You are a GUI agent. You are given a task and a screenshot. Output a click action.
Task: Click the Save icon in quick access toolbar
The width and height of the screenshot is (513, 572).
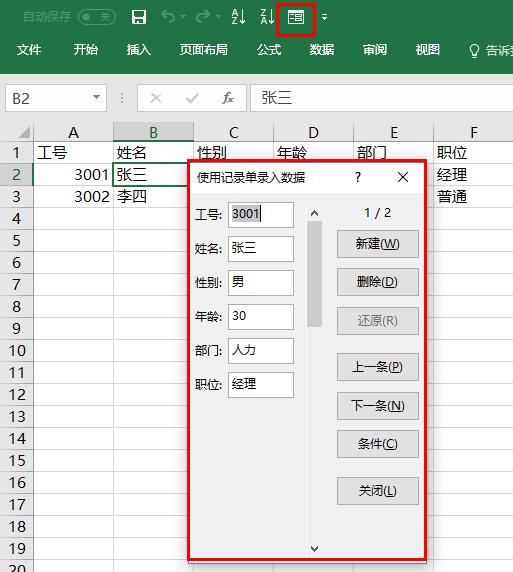[139, 17]
